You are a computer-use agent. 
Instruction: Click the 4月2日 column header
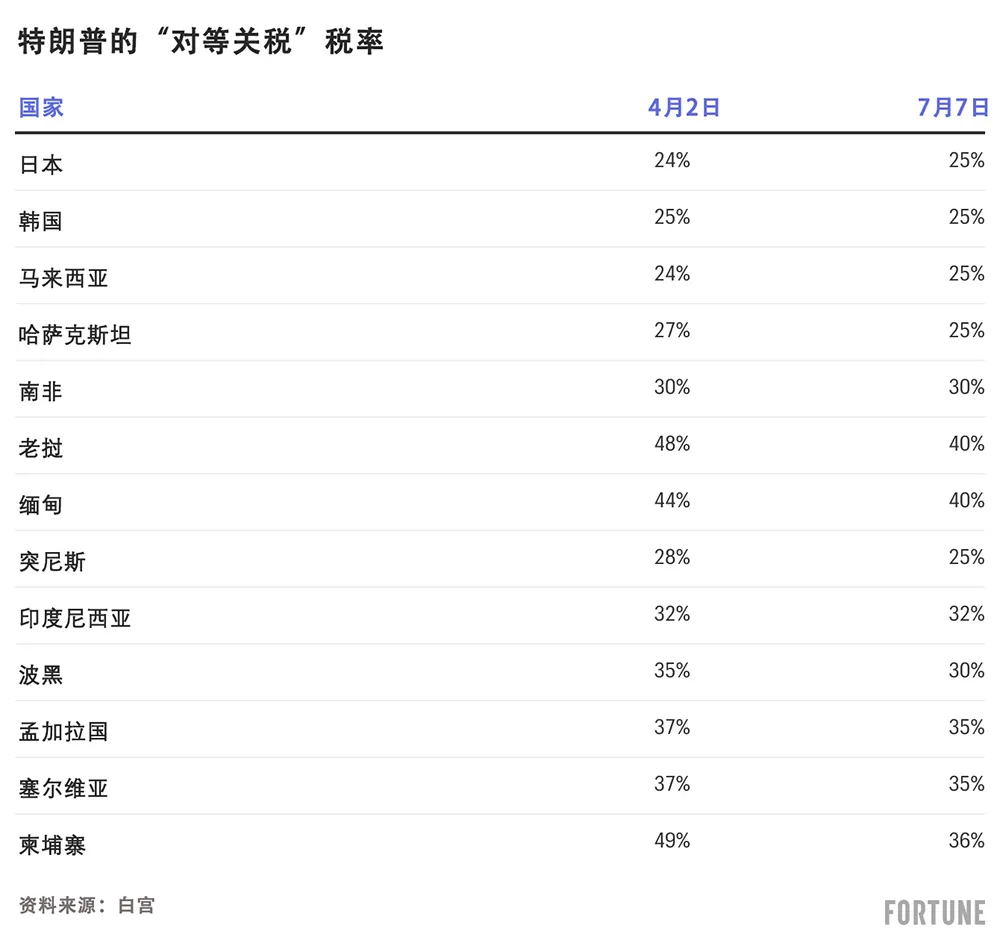click(x=684, y=107)
